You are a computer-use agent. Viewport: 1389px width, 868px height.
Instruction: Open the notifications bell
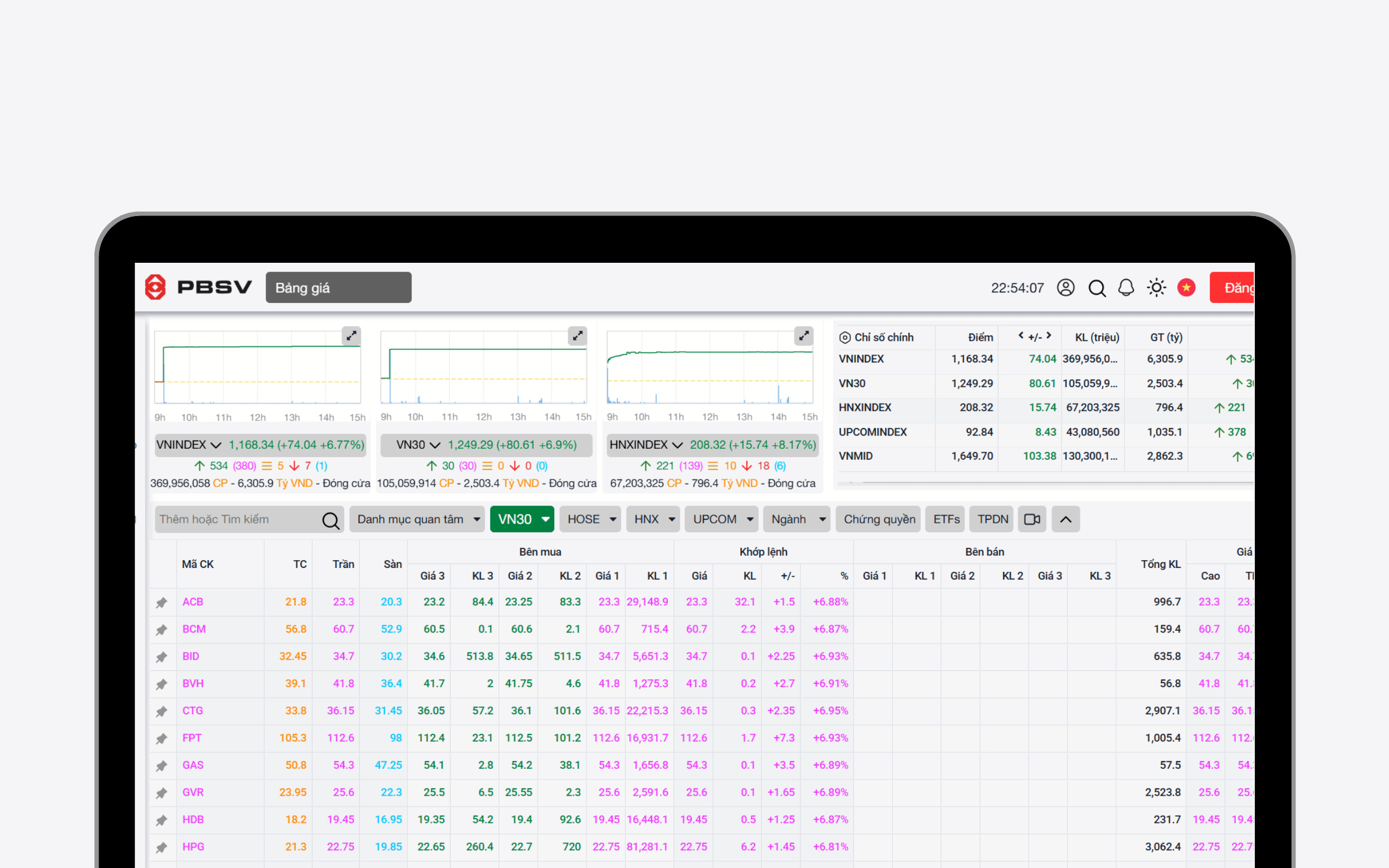click(x=1126, y=288)
